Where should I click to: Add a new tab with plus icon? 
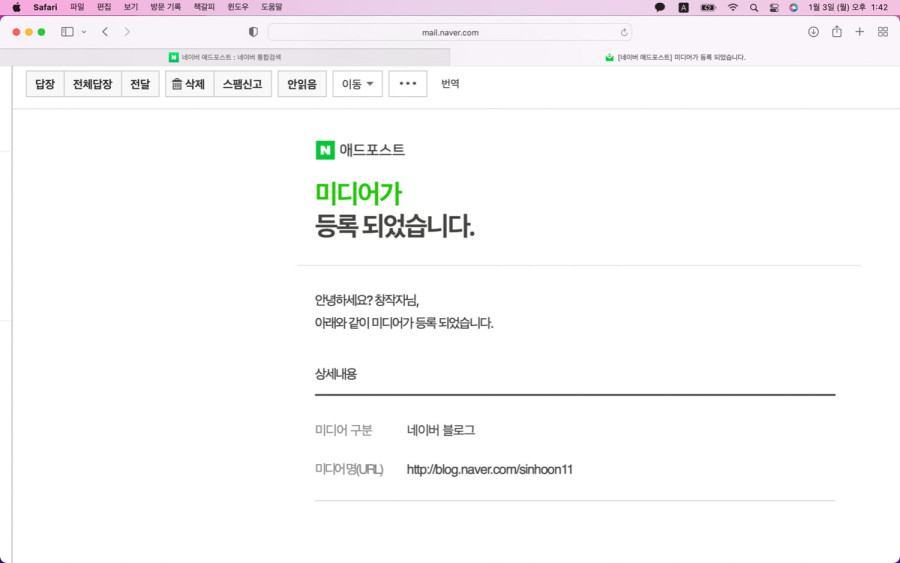(x=859, y=32)
